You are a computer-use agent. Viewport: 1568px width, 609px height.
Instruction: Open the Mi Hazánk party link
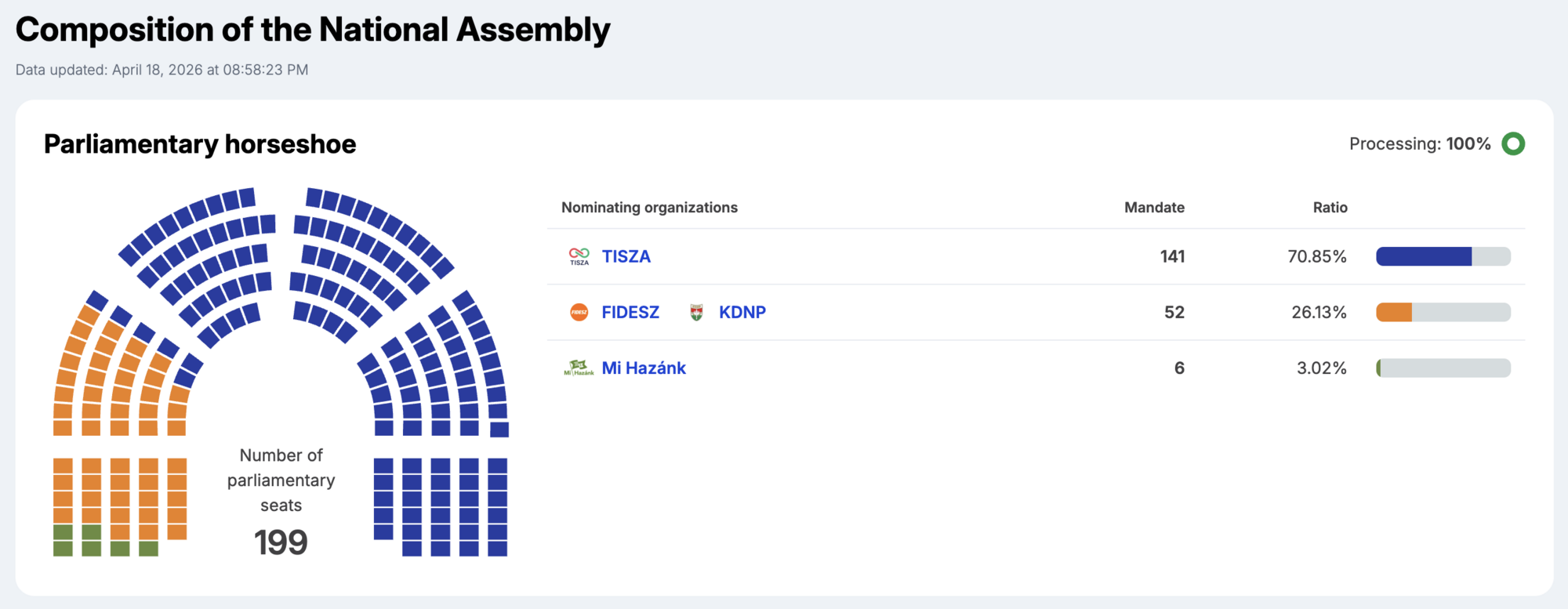coord(643,368)
